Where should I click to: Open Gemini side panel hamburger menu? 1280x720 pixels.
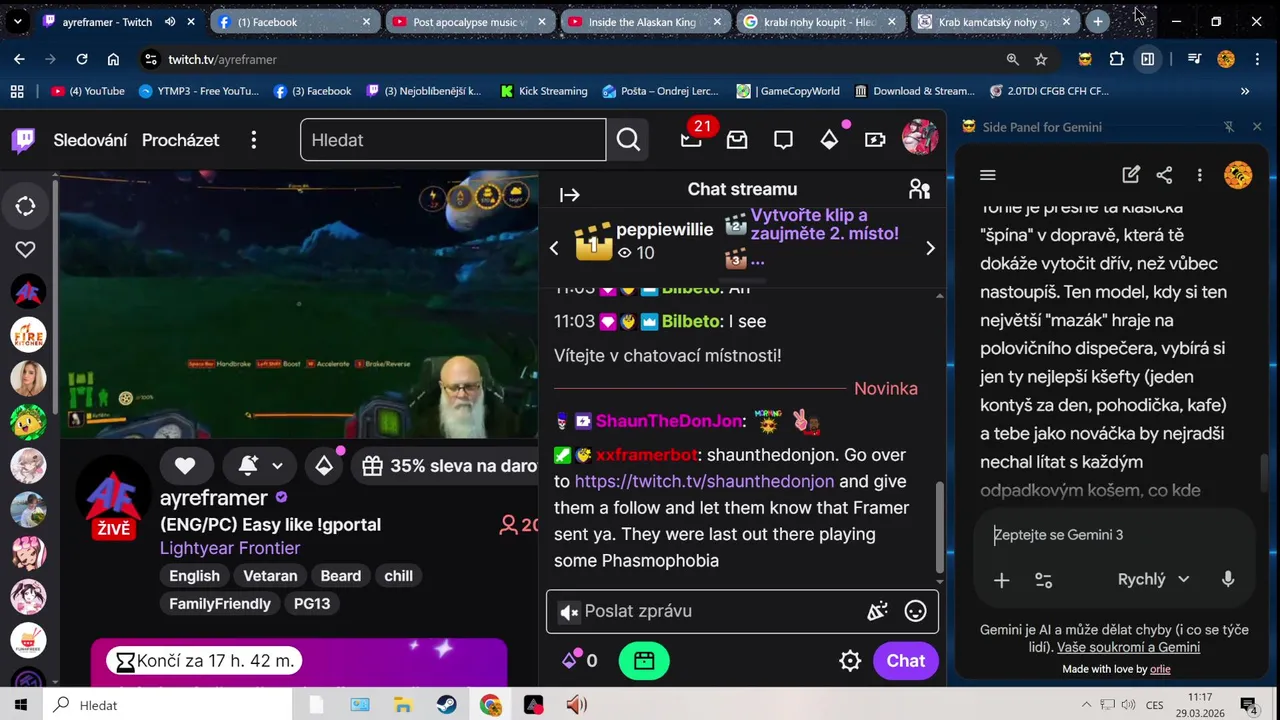click(988, 175)
